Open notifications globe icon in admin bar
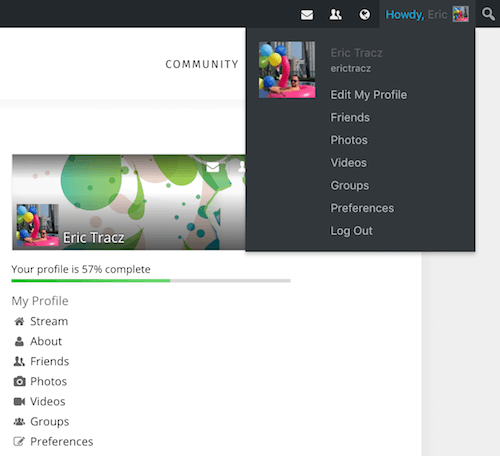Screen dimensions: 500x456 364,15
